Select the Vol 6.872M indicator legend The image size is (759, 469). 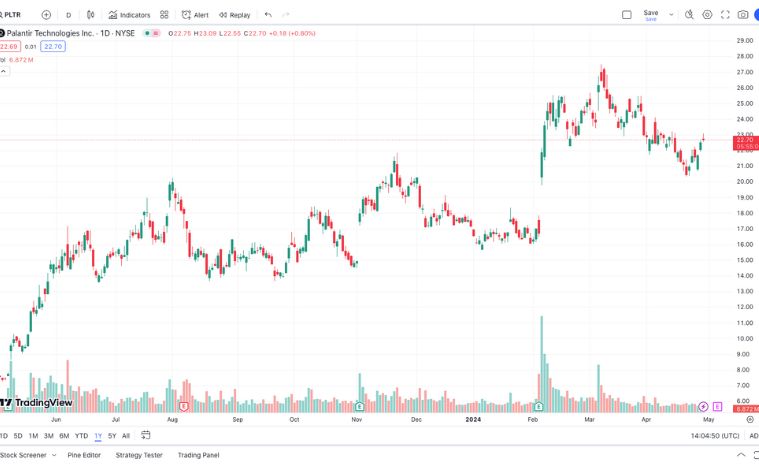pos(17,60)
